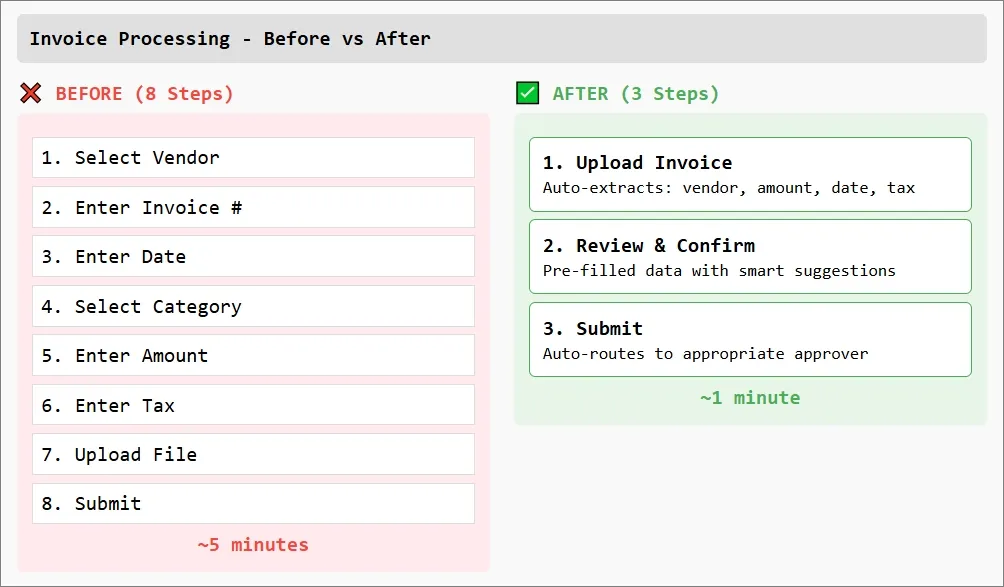Click the "2. Enter Invoice #" step
1004x587 pixels.
pyautogui.click(x=253, y=208)
